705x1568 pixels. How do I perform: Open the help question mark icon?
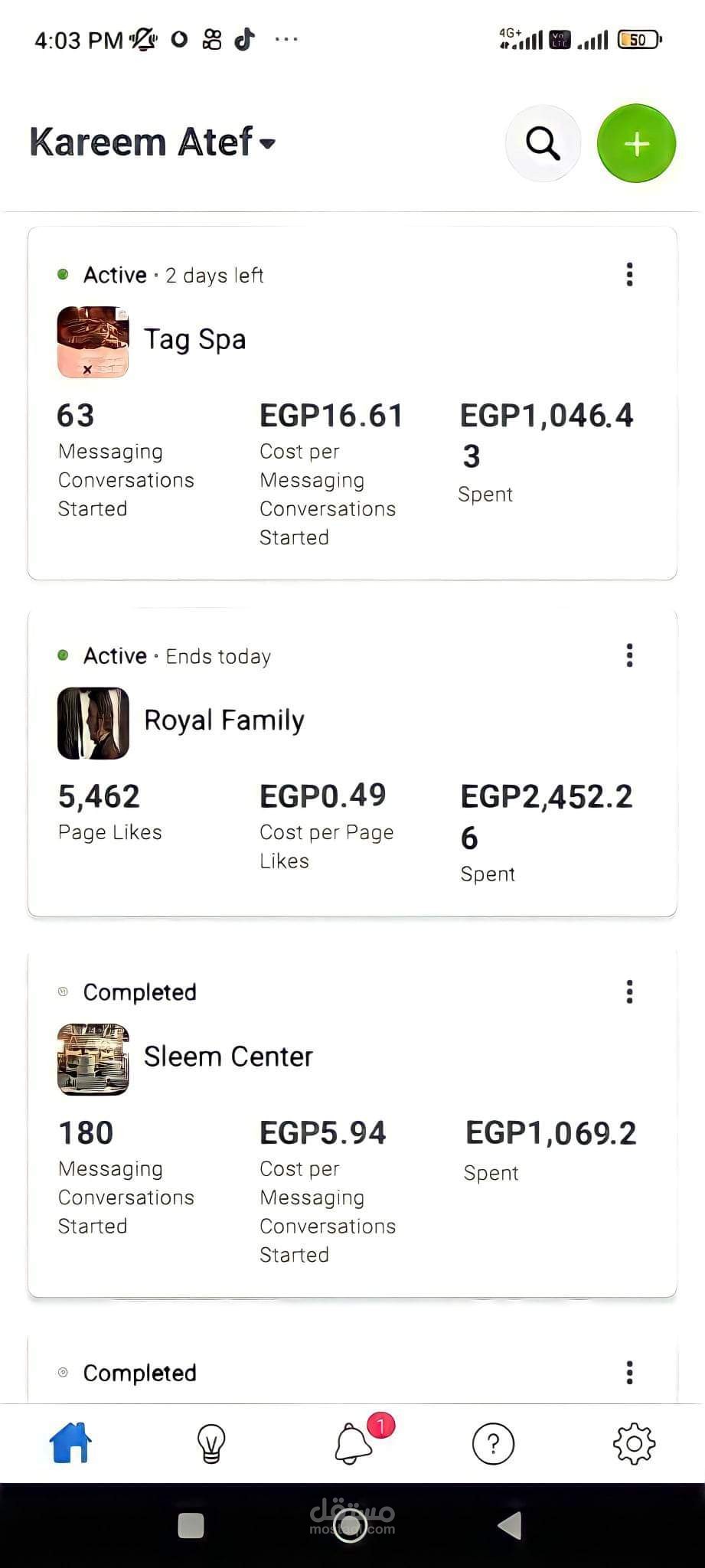pos(493,1444)
